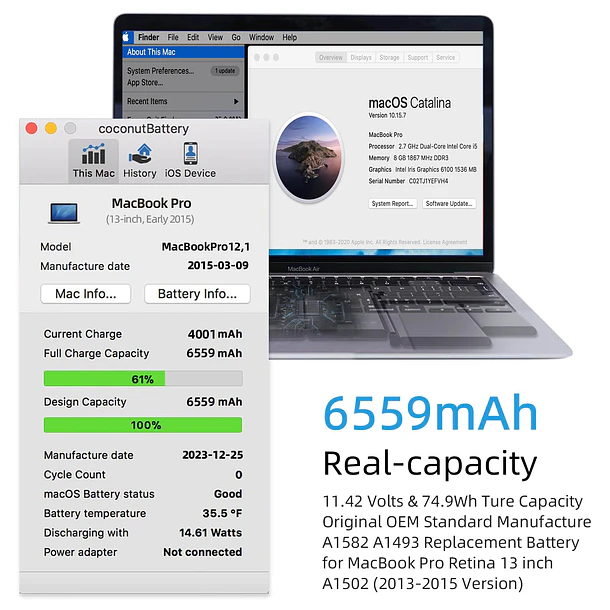Open the File menu
This screenshot has width=610, height=610.
pos(173,37)
